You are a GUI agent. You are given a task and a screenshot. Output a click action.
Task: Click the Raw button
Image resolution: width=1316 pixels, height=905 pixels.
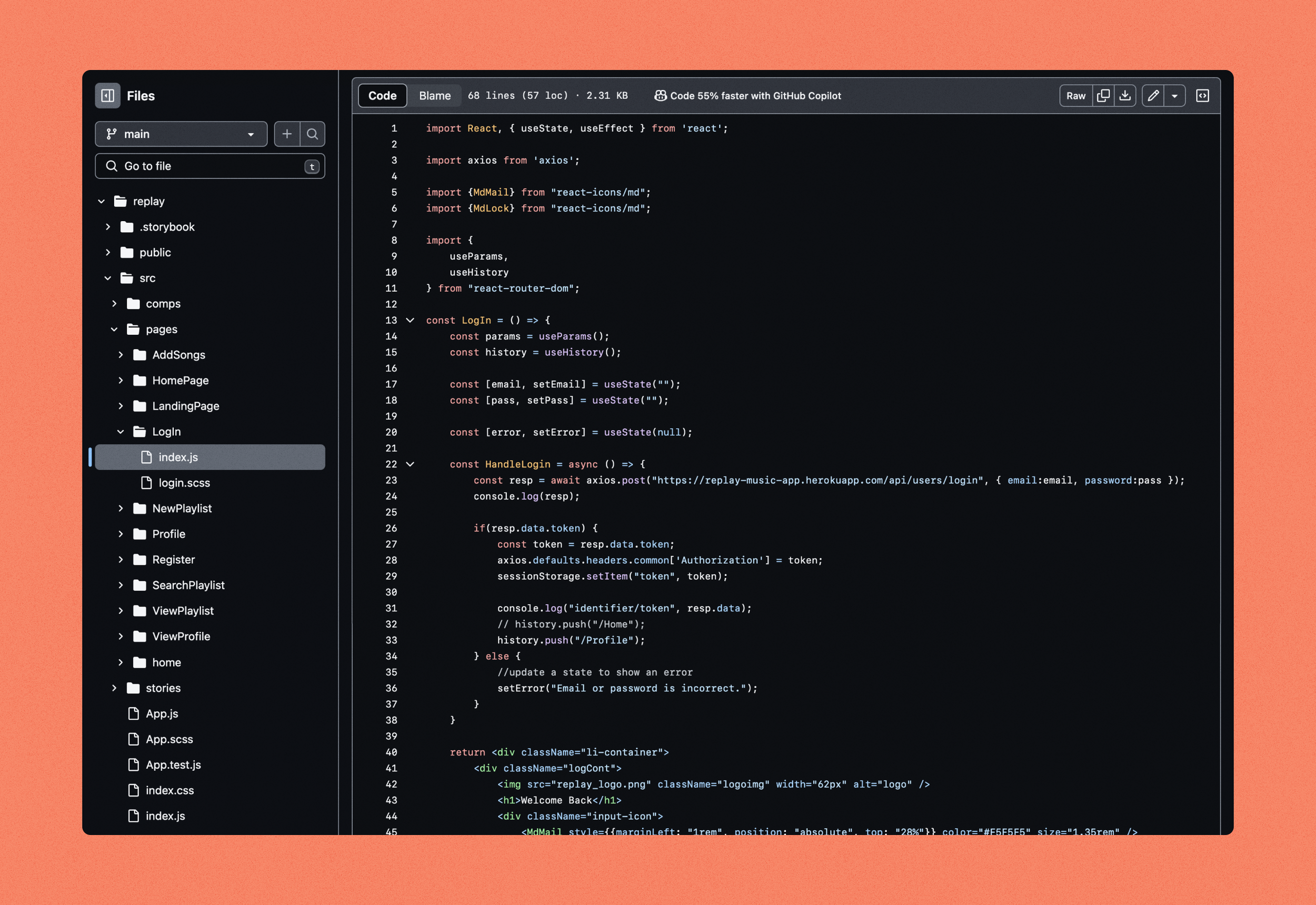pos(1075,96)
